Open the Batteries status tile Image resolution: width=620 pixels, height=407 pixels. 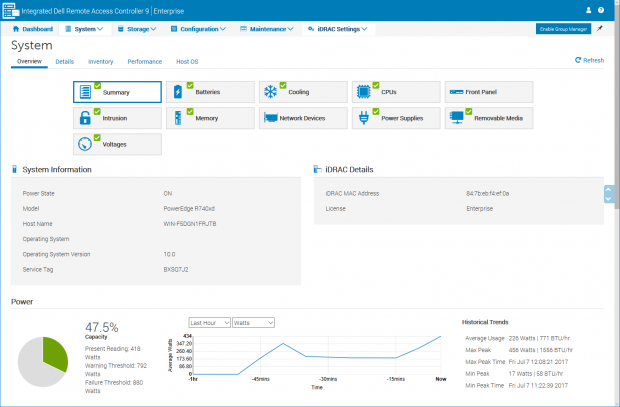[x=210, y=91]
